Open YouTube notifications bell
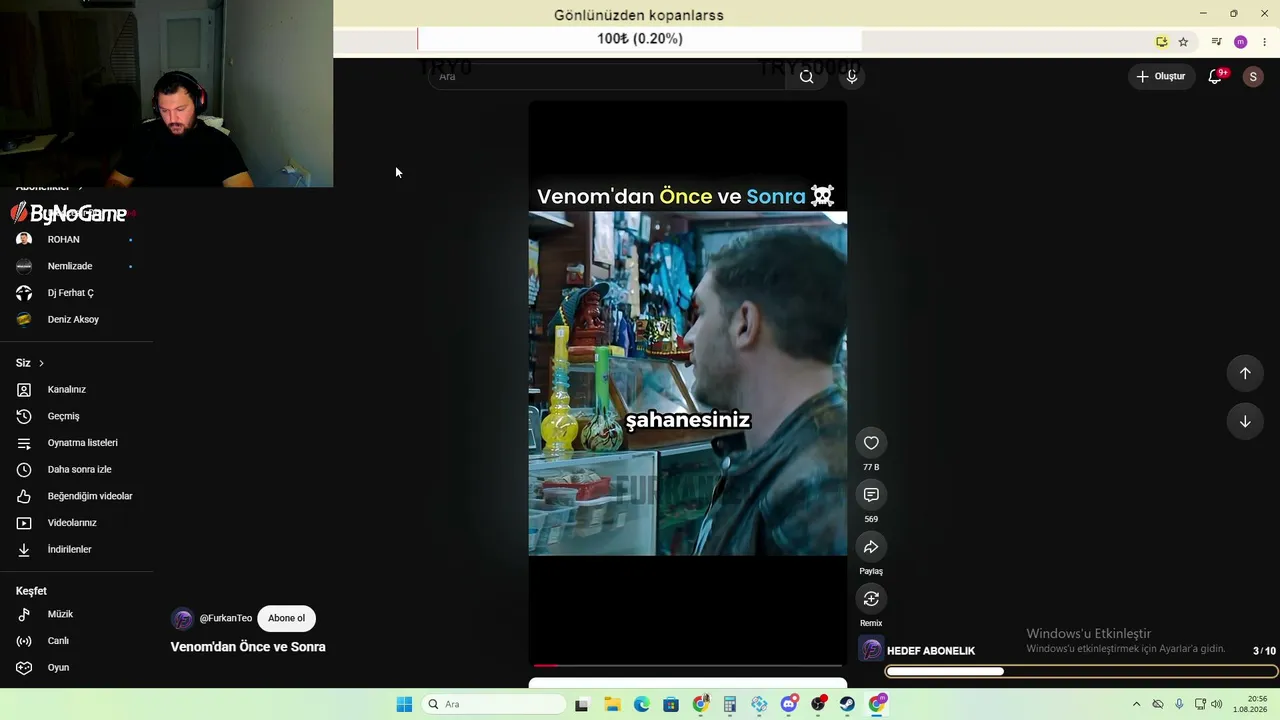Image resolution: width=1280 pixels, height=720 pixels. pos(1215,76)
